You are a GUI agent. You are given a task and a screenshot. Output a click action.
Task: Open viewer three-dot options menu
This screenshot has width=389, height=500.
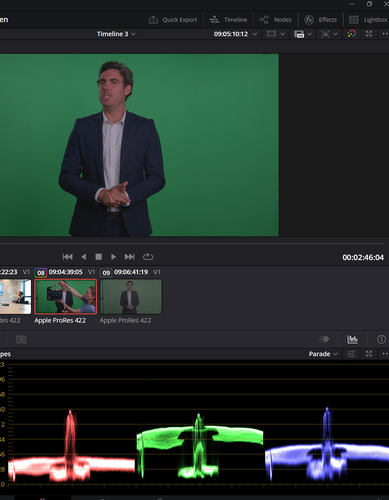(385, 34)
